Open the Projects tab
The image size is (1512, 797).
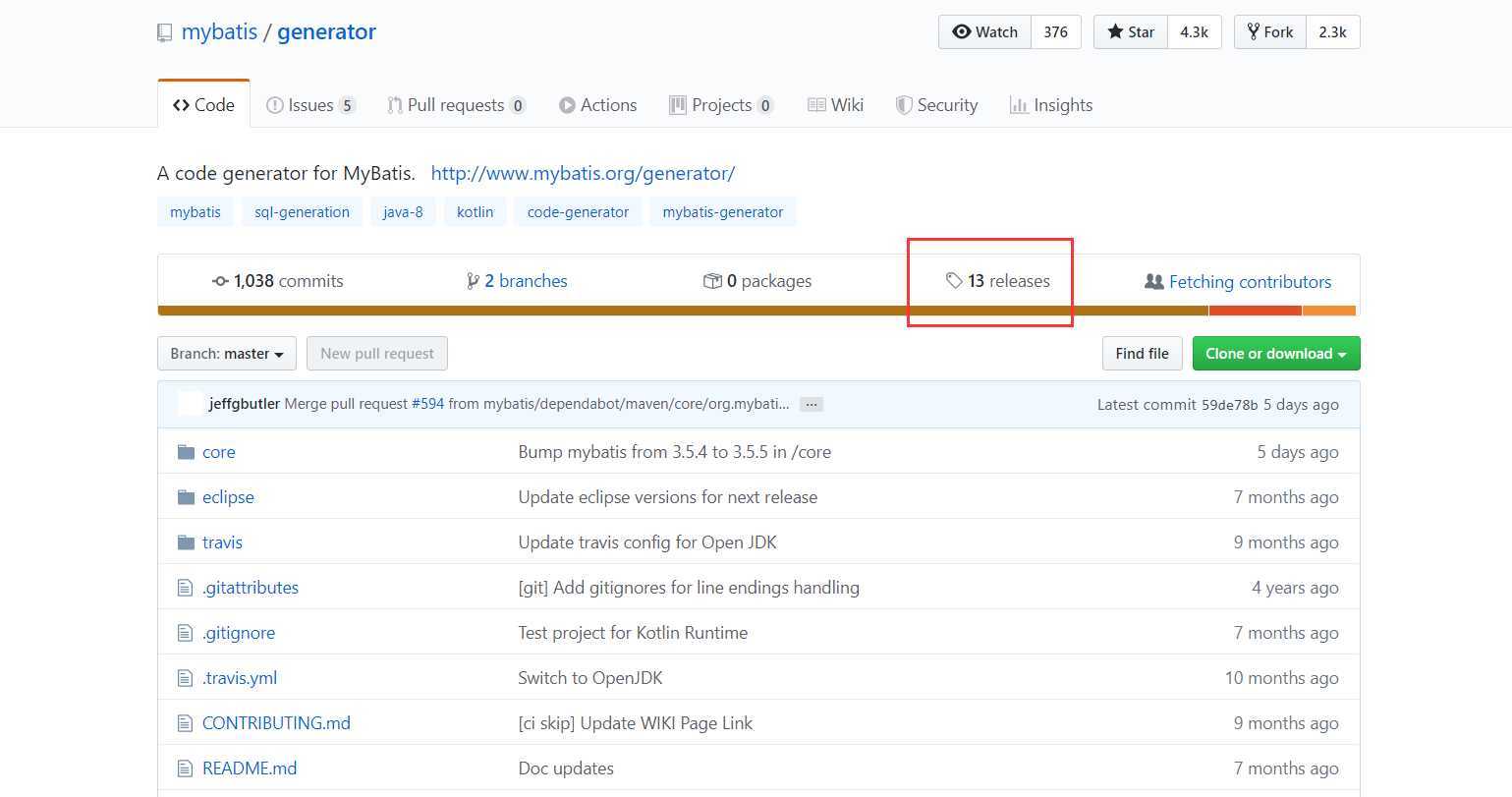[x=721, y=105]
